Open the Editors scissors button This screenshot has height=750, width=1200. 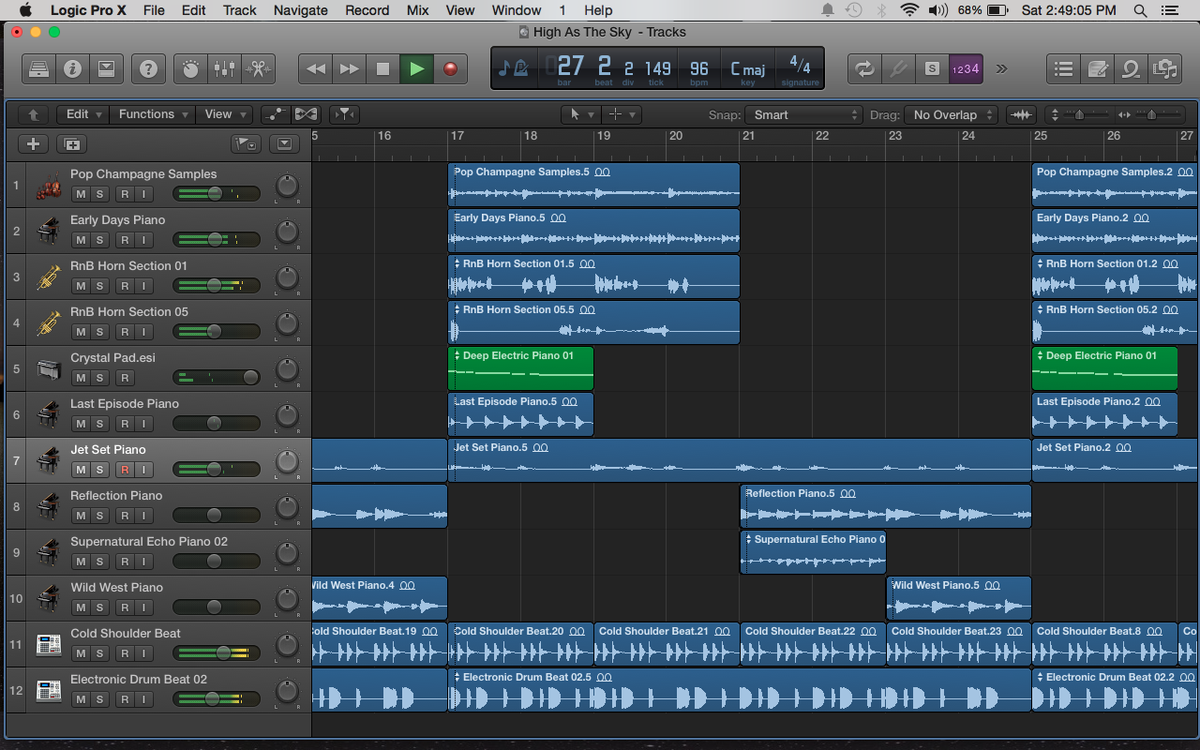point(258,69)
